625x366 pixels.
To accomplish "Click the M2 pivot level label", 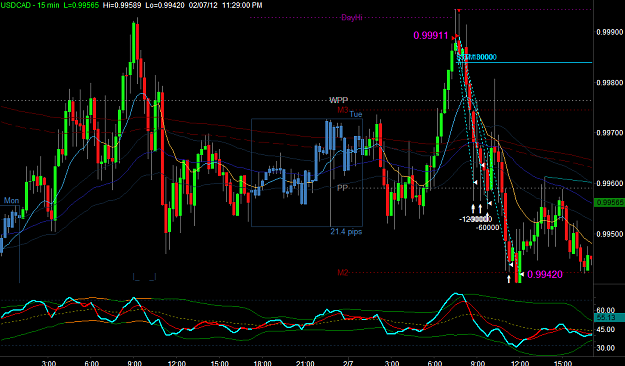I will 343,273.
